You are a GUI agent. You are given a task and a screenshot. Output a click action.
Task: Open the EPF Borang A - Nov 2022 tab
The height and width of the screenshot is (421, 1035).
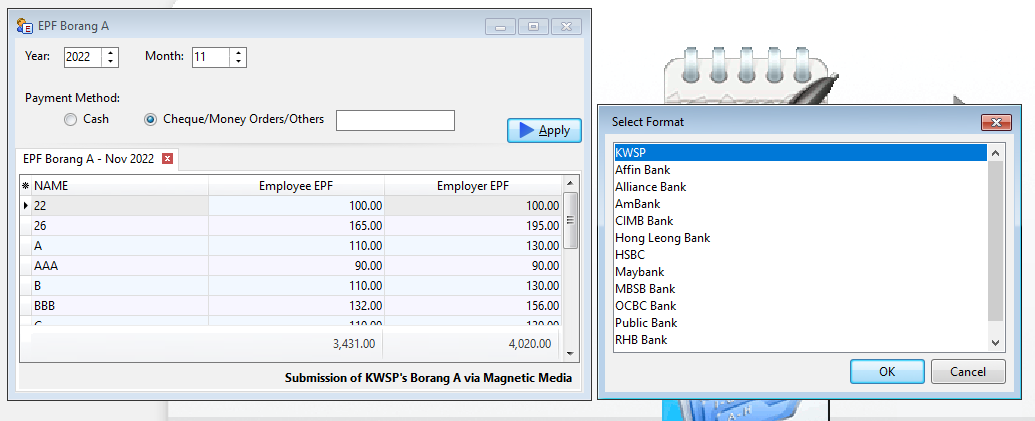tap(88, 159)
